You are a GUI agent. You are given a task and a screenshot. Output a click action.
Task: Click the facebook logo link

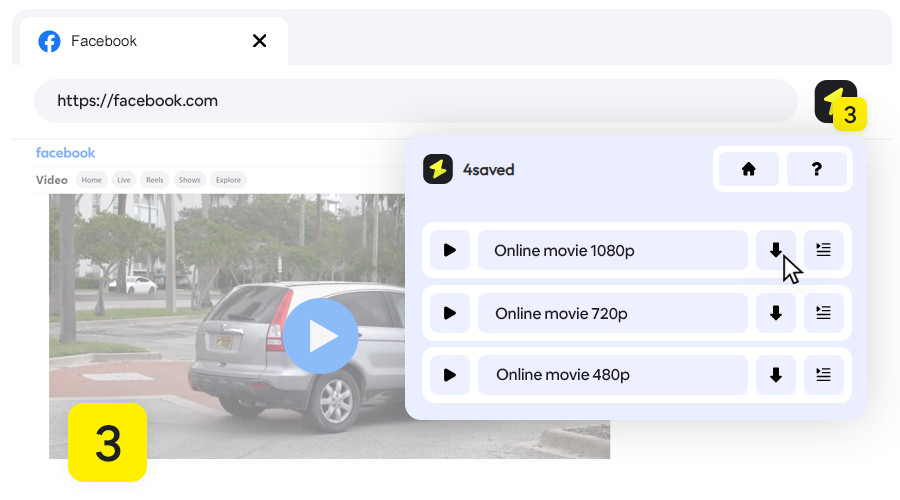click(65, 153)
